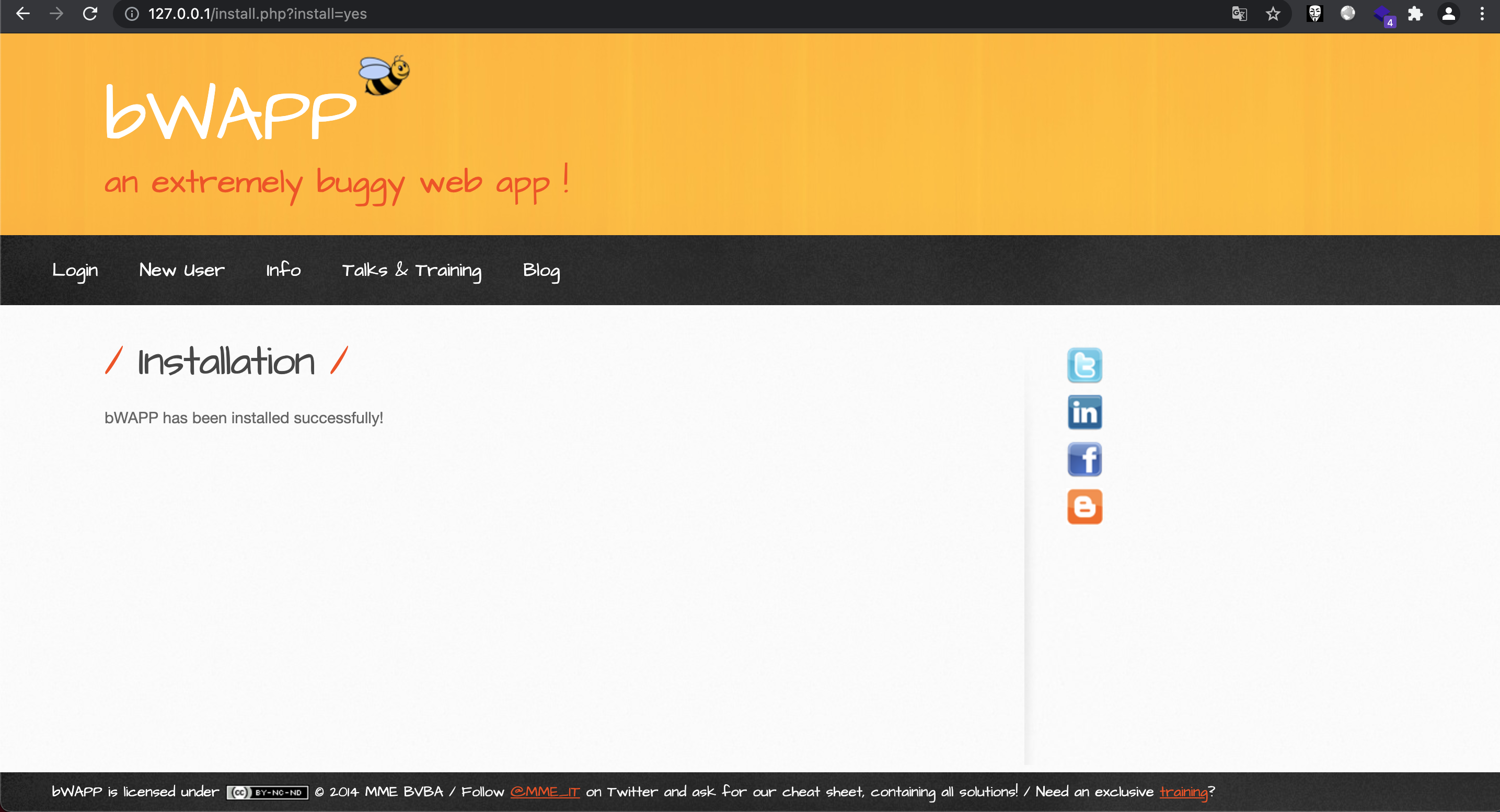Open the LinkedIn icon link
The height and width of the screenshot is (812, 1500).
[1084, 412]
